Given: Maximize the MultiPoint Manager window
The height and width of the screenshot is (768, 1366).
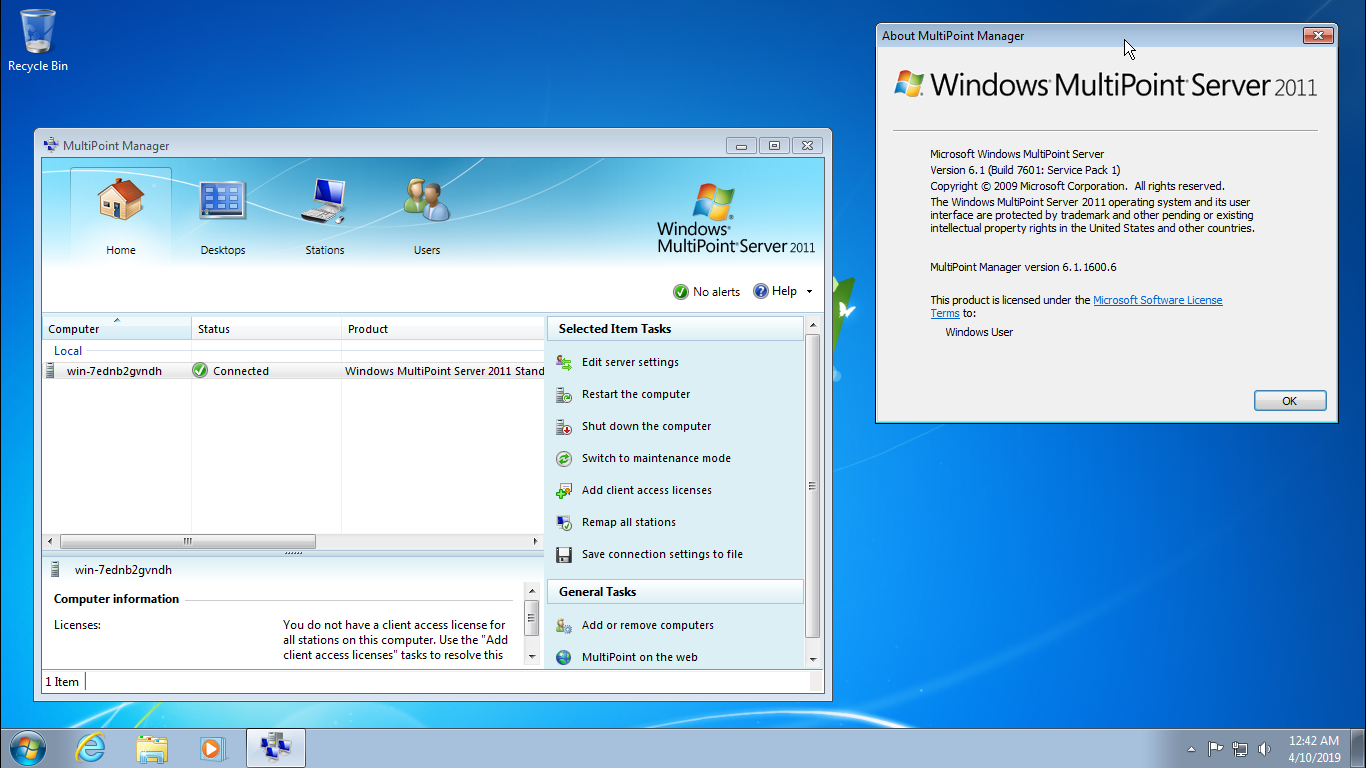Looking at the screenshot, I should [775, 145].
